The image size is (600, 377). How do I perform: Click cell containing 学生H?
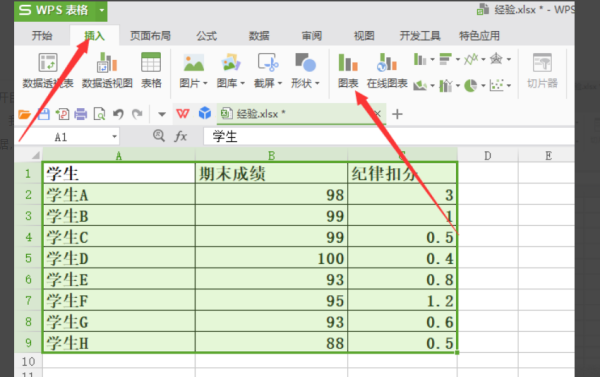[x=119, y=343]
